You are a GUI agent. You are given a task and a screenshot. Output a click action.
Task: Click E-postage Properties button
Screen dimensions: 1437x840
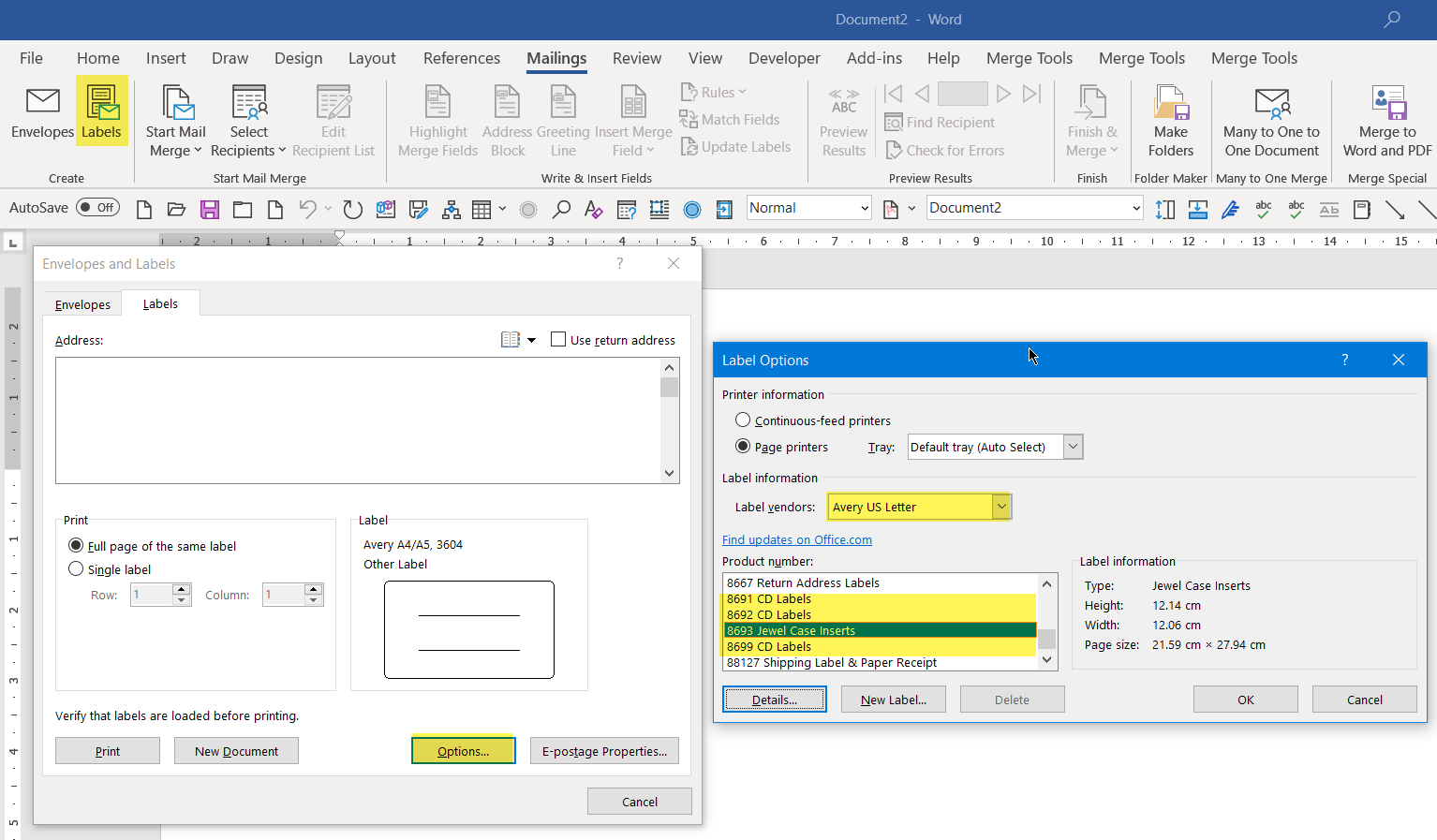tap(604, 751)
